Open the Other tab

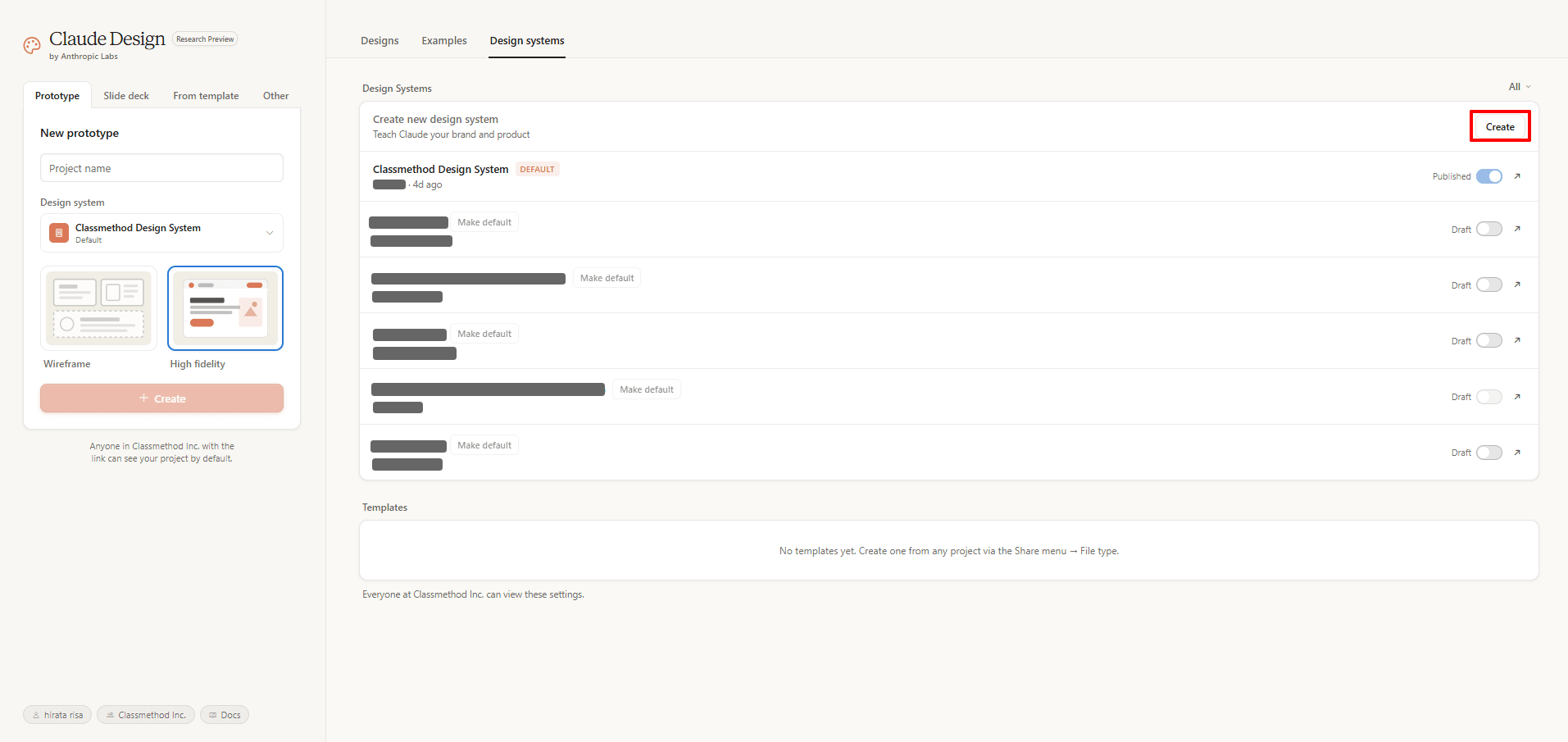(x=275, y=96)
